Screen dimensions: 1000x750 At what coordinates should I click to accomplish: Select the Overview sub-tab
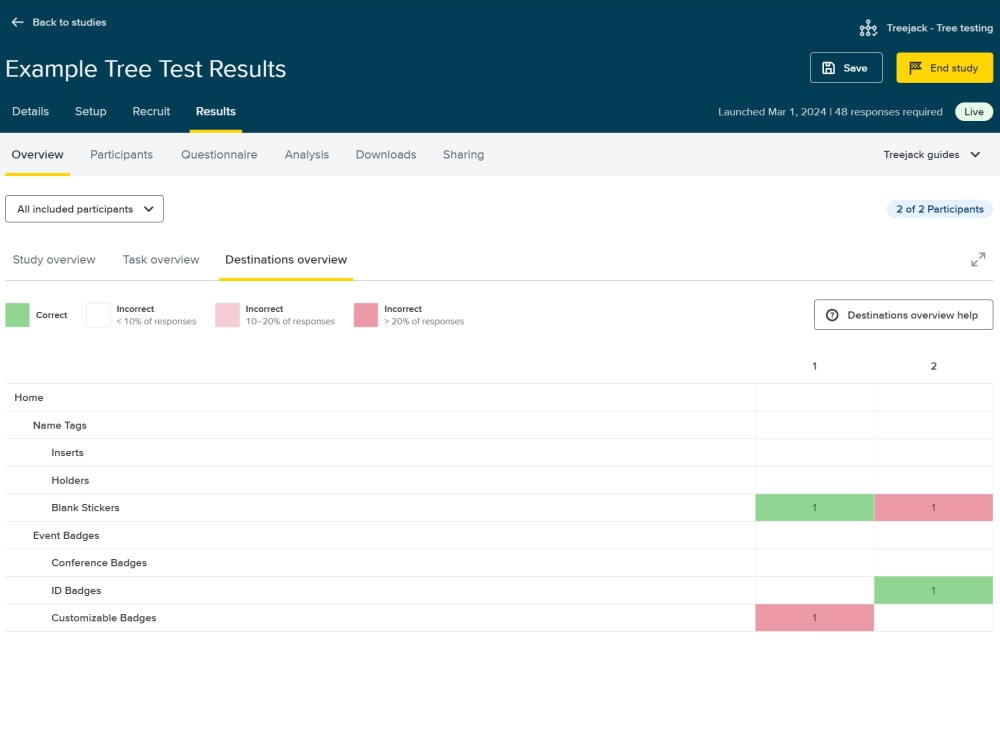point(38,154)
